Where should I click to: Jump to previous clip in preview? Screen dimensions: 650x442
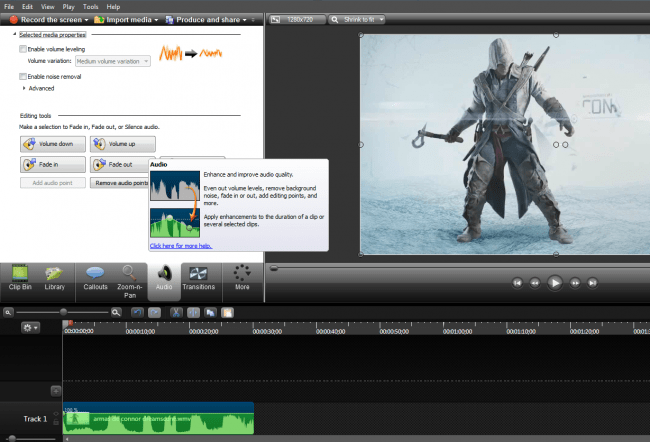[517, 283]
